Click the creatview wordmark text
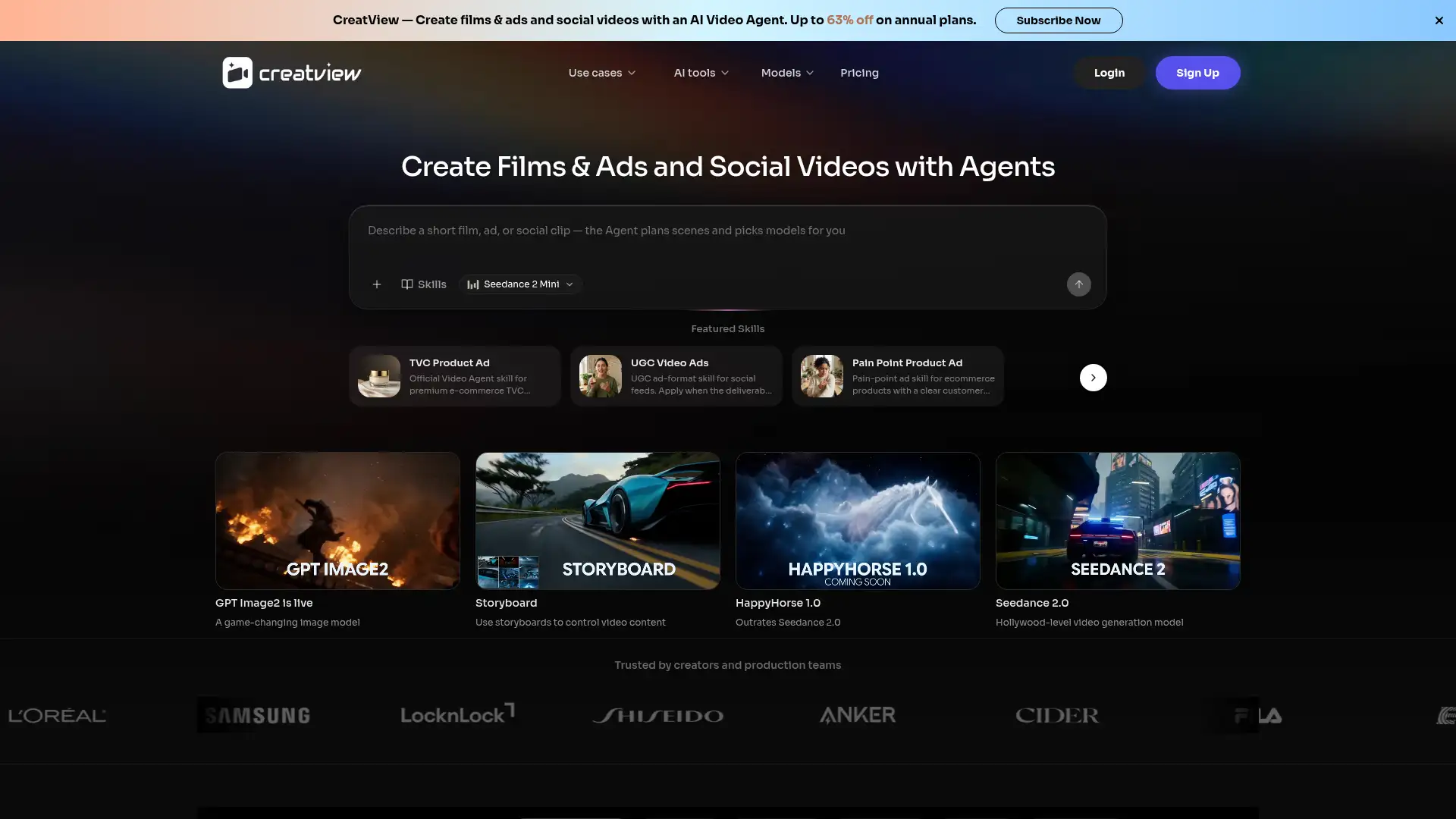Viewport: 1456px width, 819px height. pyautogui.click(x=310, y=73)
